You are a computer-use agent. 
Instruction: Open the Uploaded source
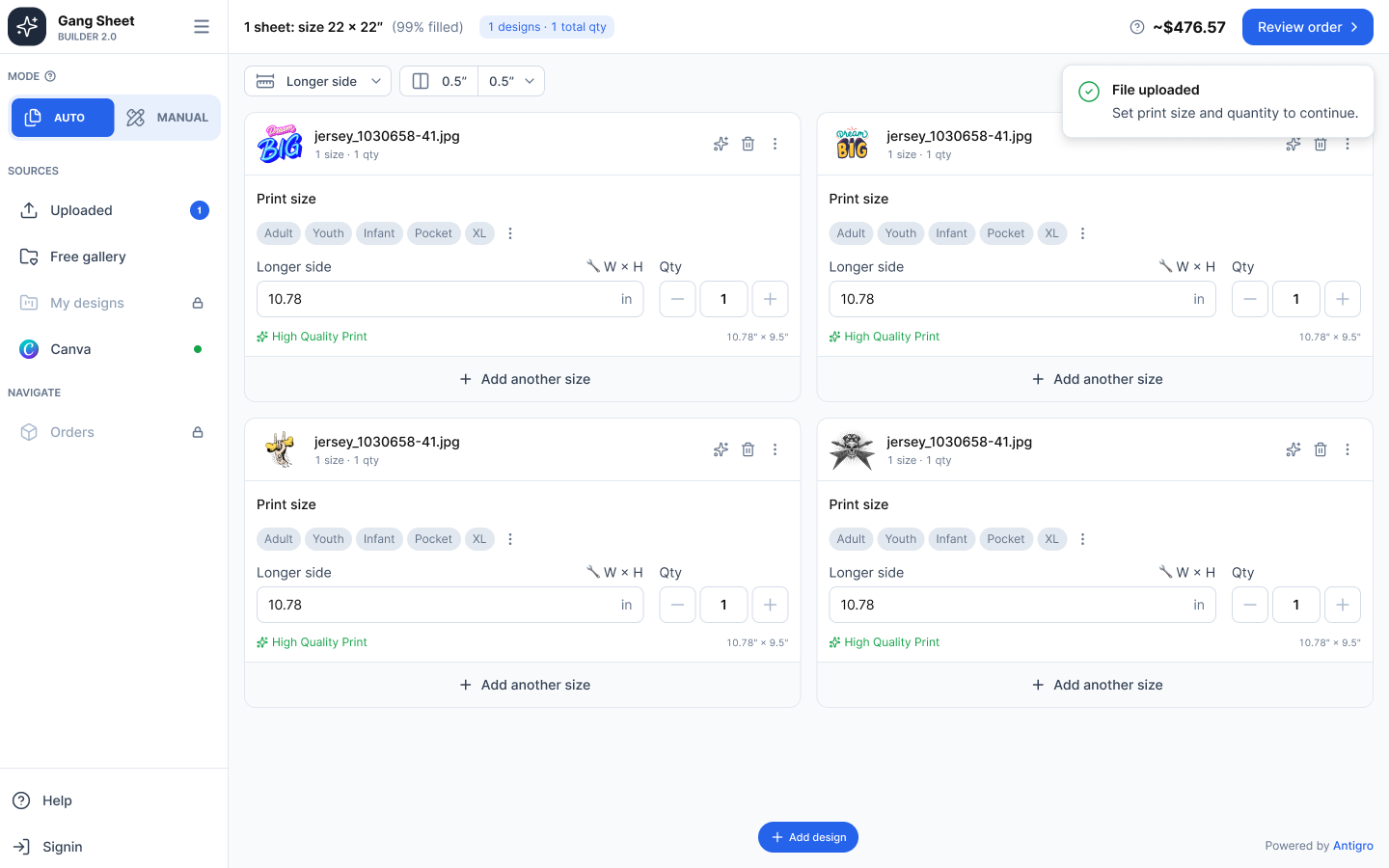(114, 210)
